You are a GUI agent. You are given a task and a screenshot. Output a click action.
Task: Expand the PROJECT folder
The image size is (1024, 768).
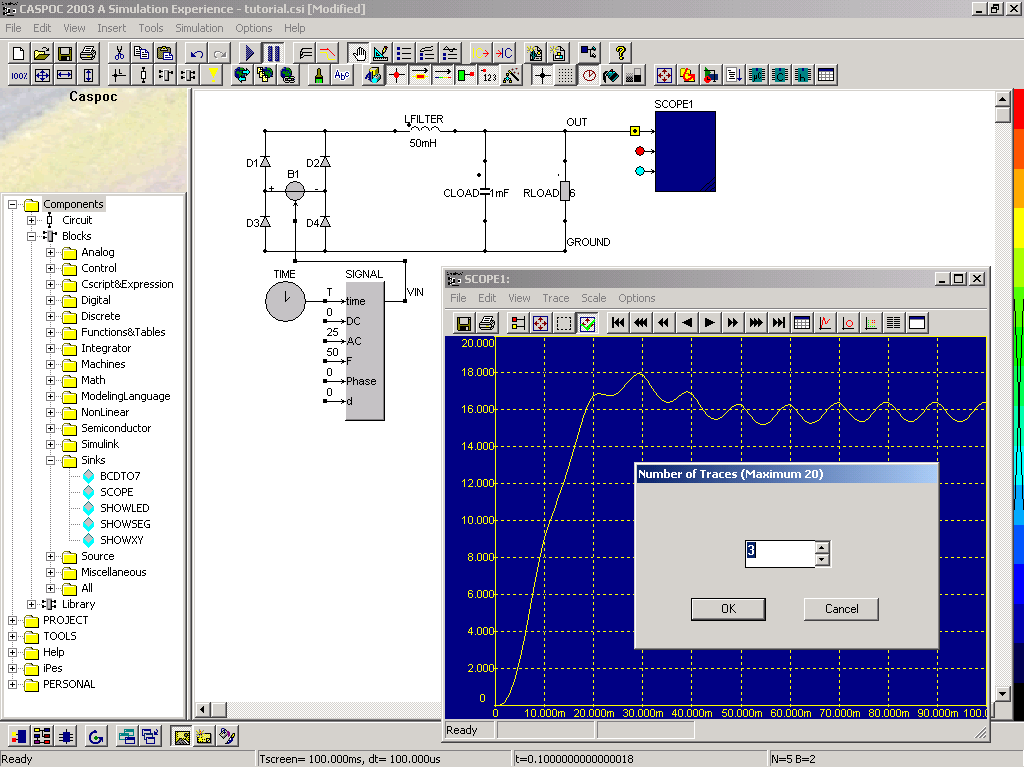point(12,620)
